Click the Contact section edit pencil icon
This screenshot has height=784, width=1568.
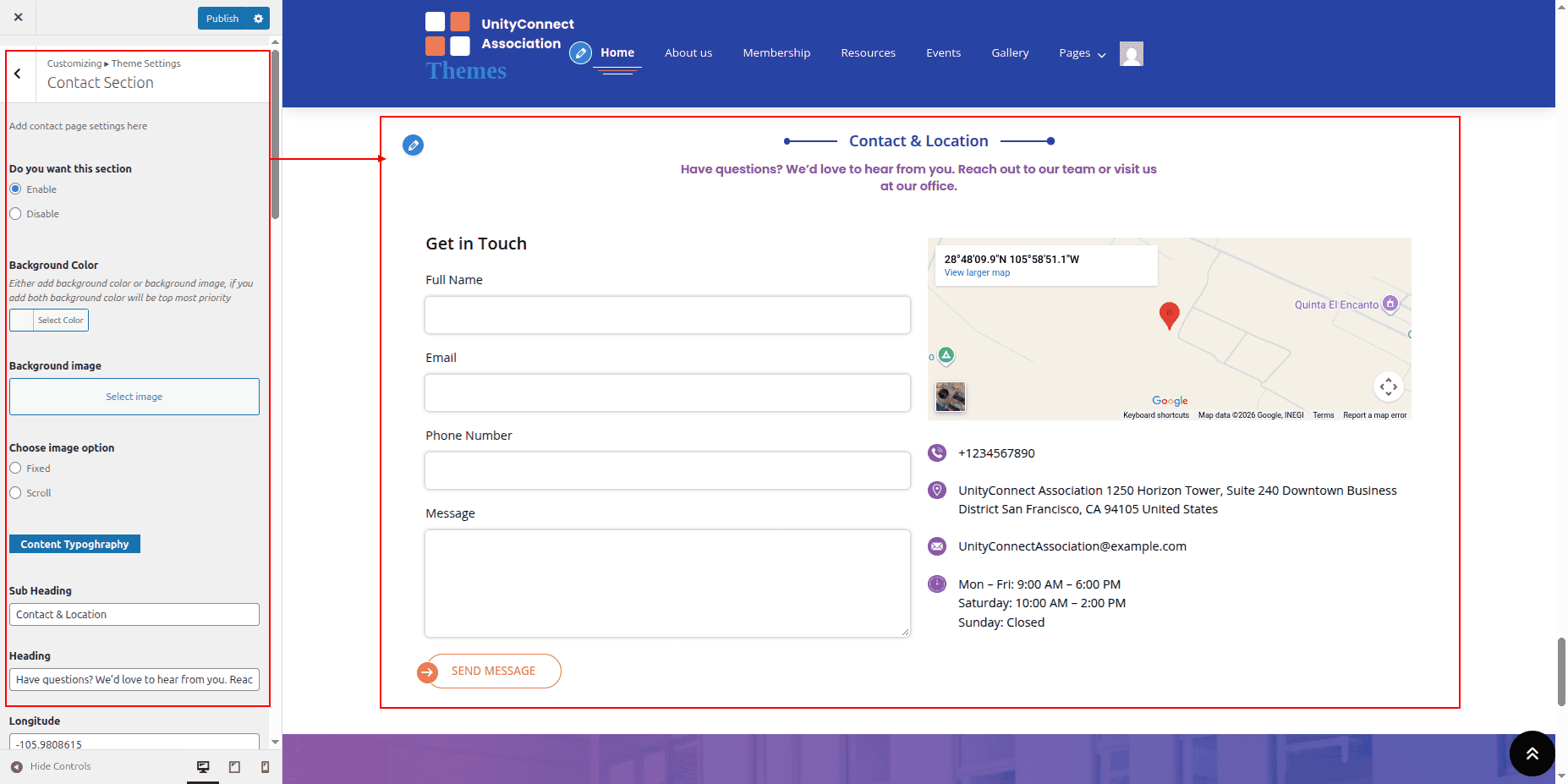click(x=413, y=145)
